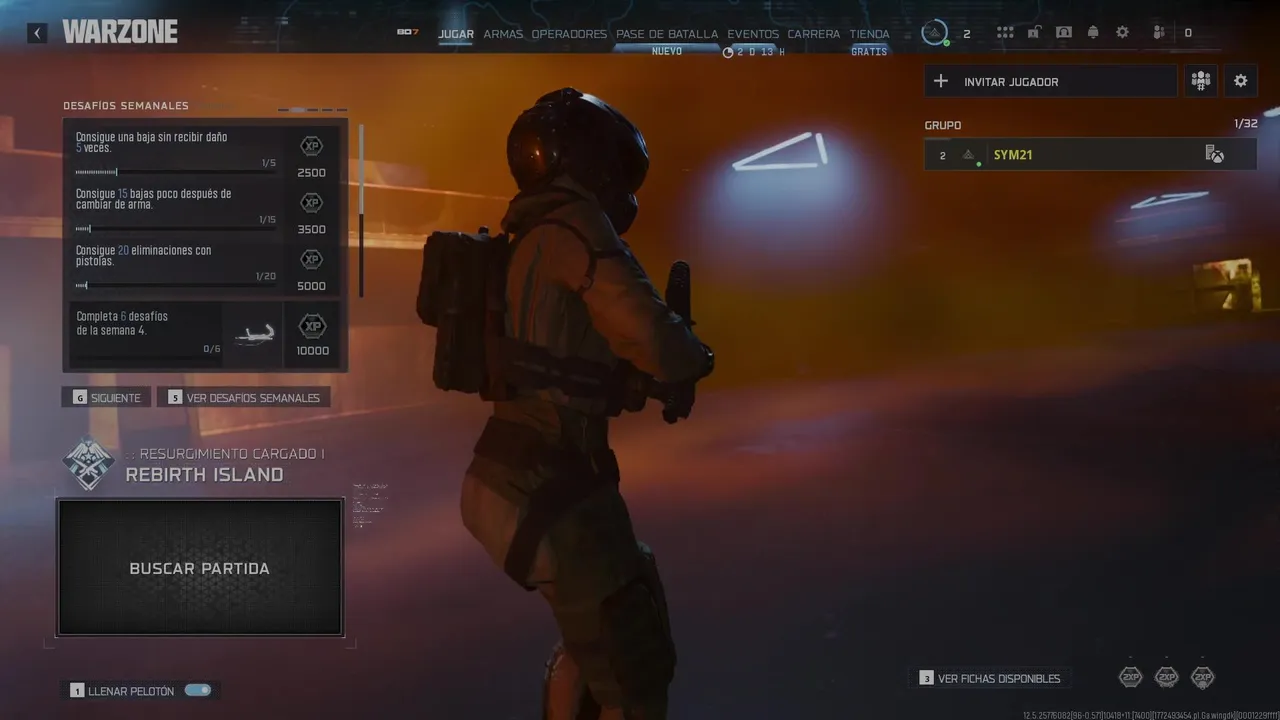Open the group settings gear button

1241,81
